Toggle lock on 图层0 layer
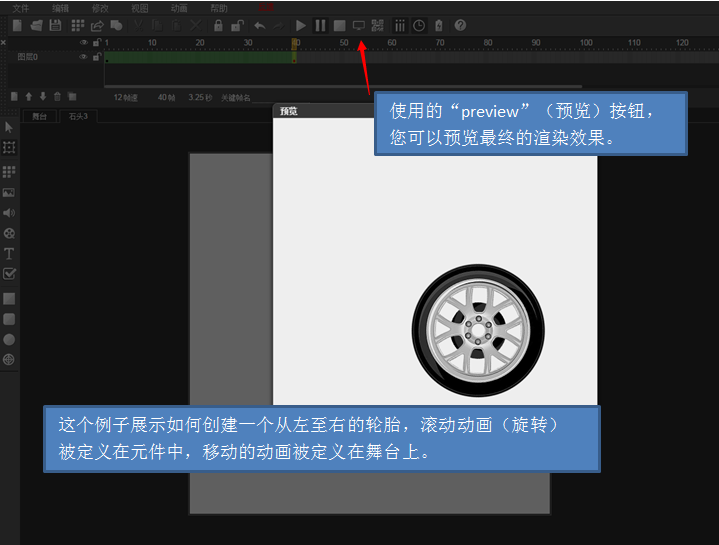719x545 pixels. coord(96,57)
